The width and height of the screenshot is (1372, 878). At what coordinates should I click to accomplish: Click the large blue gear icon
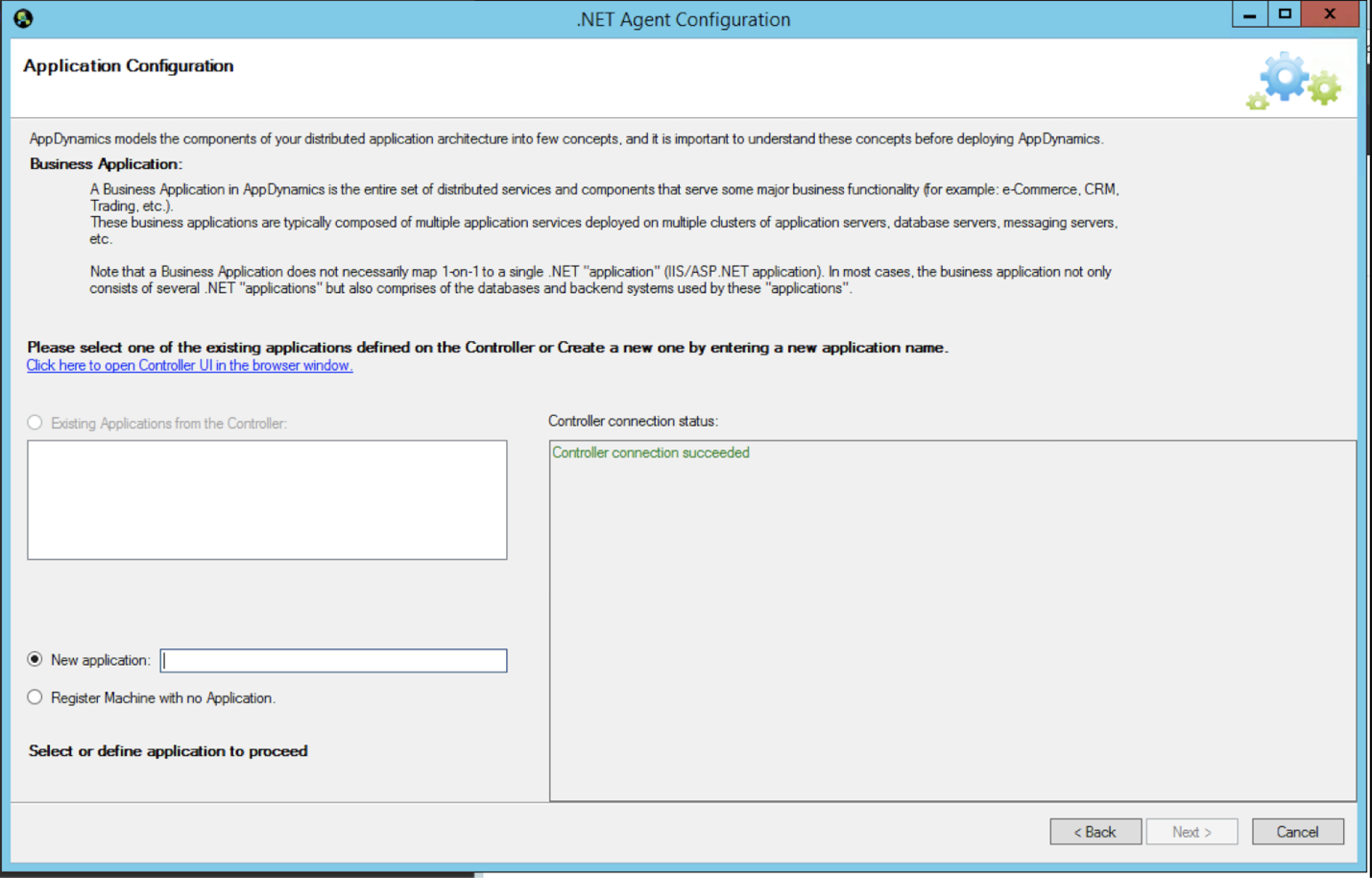click(x=1285, y=78)
